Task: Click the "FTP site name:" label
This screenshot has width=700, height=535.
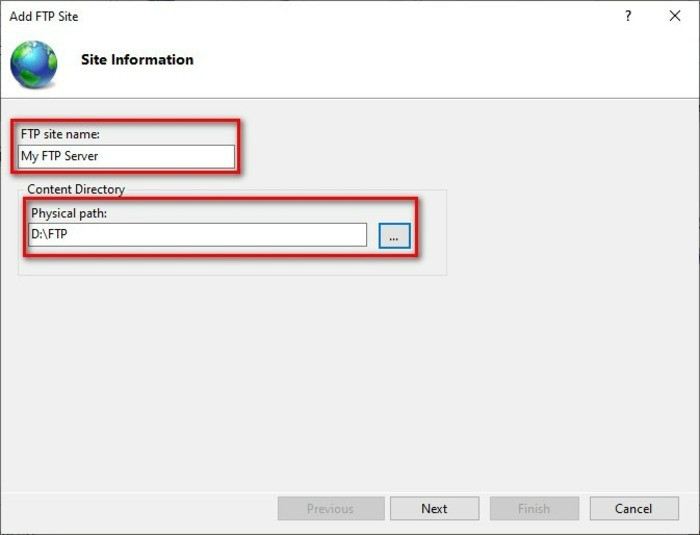Action: coord(60,134)
